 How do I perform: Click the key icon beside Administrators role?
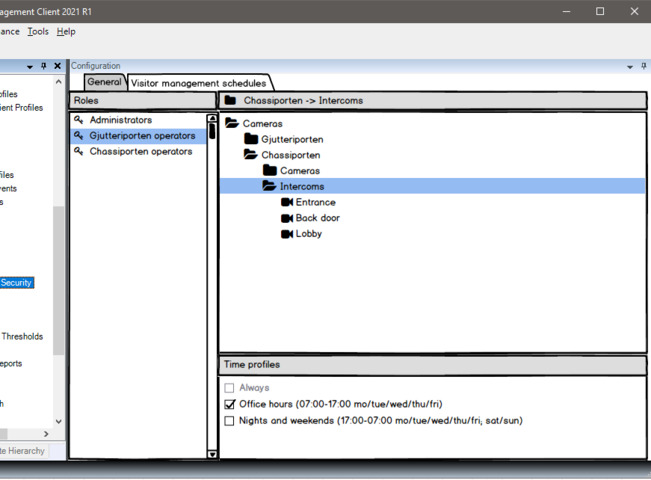point(79,120)
